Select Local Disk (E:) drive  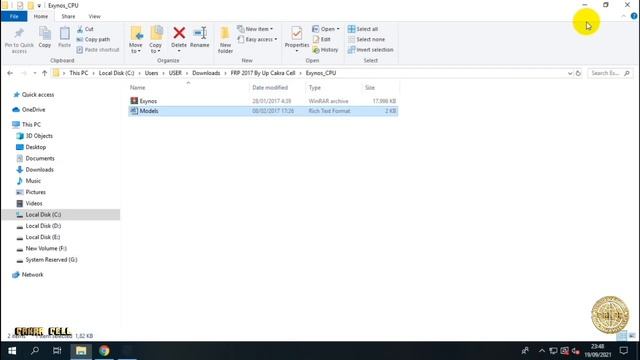click(x=42, y=237)
